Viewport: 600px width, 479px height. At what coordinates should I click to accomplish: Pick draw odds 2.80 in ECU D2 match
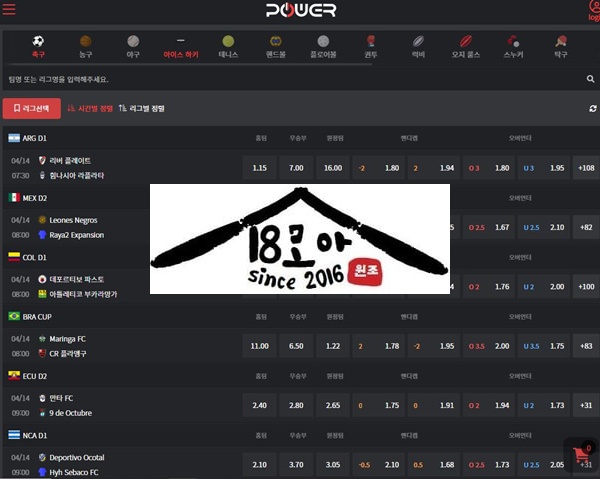coord(296,405)
